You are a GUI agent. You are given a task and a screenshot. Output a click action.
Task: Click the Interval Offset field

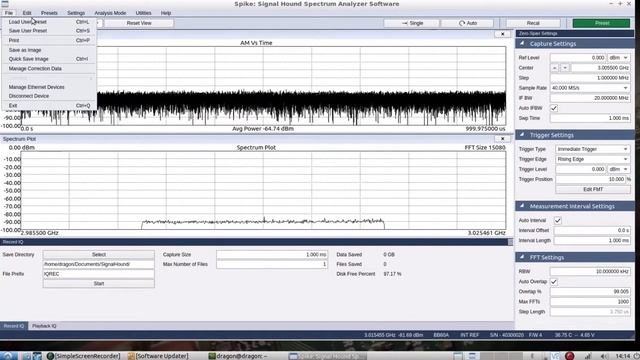592,230
